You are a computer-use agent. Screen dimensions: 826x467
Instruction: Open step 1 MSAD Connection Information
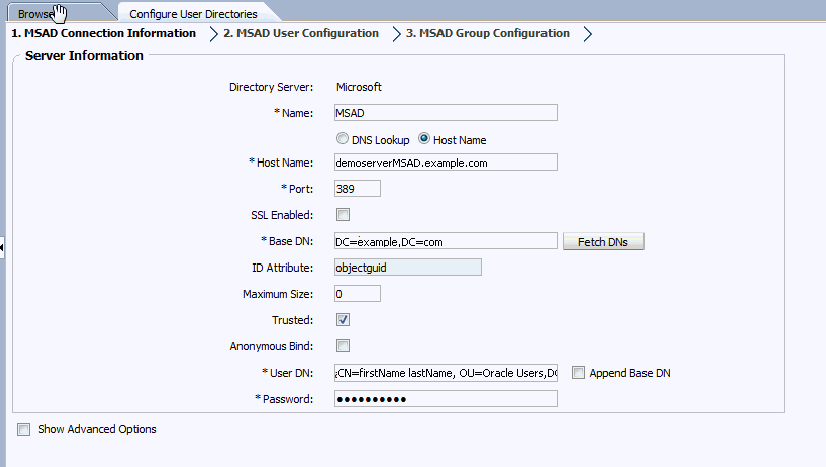click(x=103, y=33)
